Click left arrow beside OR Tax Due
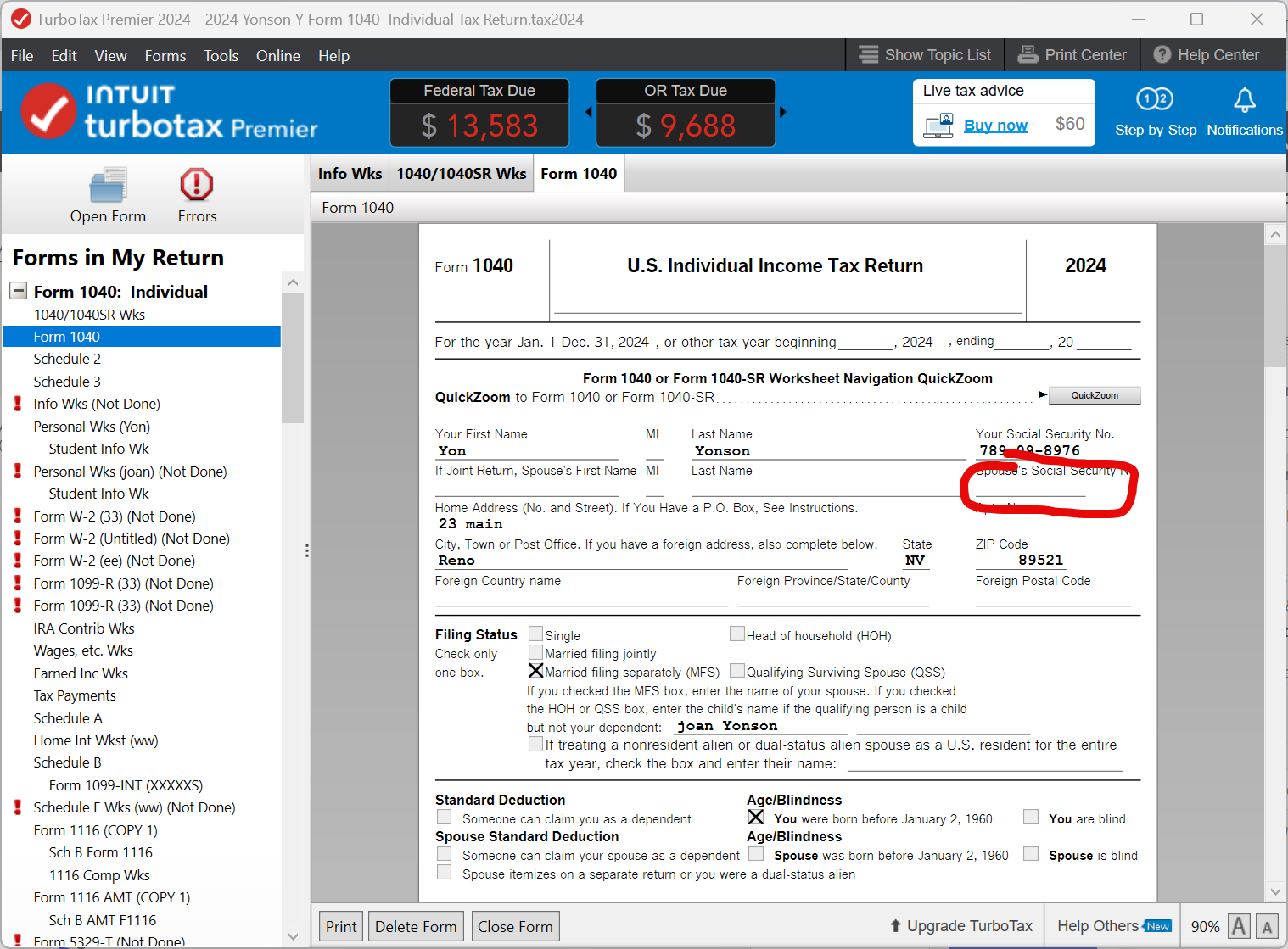Image resolution: width=1288 pixels, height=949 pixels. coord(589,112)
